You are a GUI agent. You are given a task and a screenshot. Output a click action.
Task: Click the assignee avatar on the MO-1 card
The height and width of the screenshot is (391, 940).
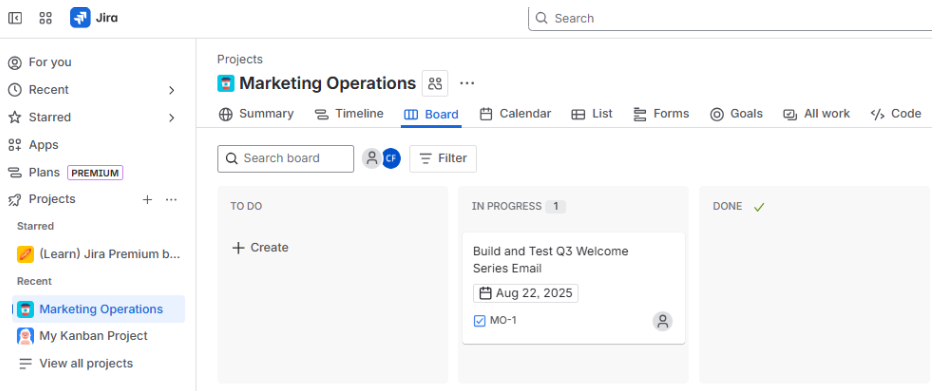point(662,321)
